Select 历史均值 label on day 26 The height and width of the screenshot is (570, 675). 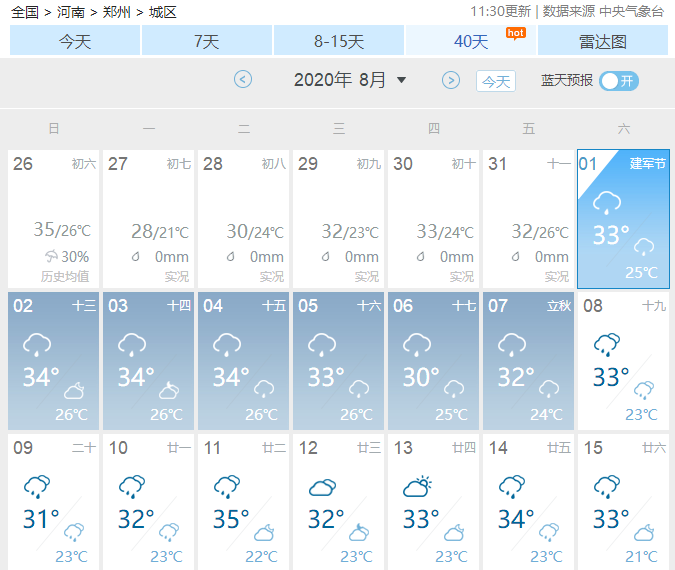point(65,276)
